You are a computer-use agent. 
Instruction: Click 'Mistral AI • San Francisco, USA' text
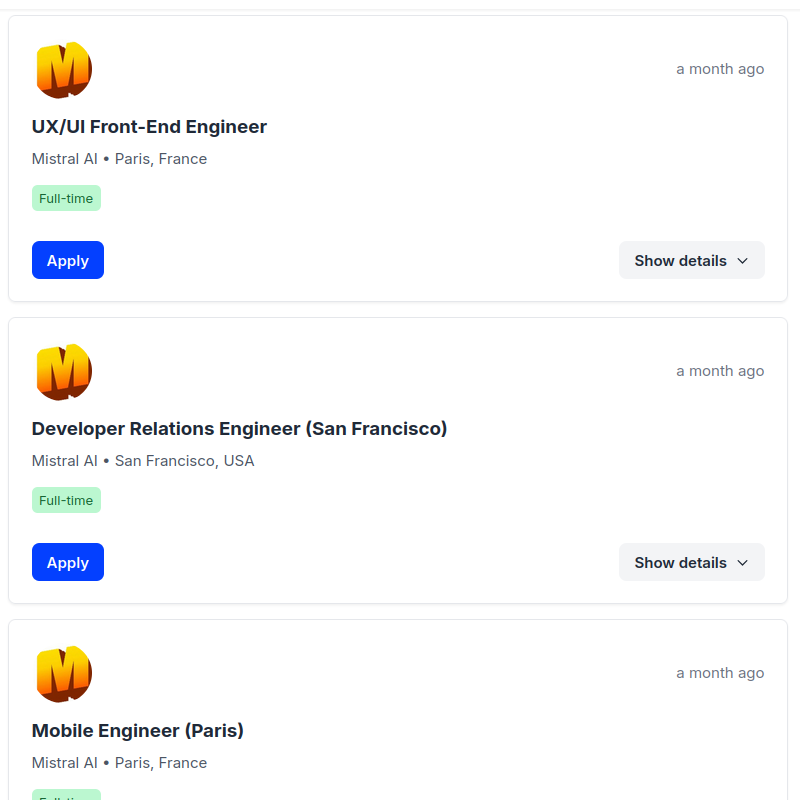[x=143, y=461]
